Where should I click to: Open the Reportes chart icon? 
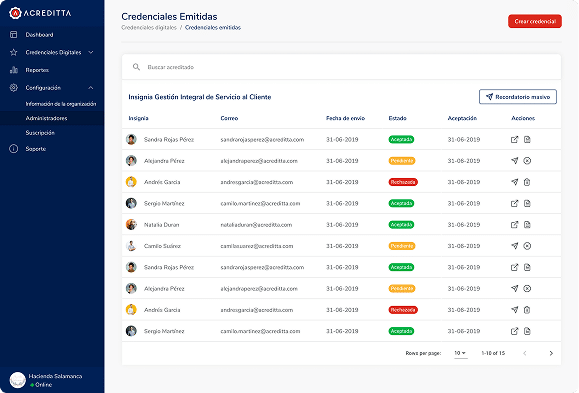(x=14, y=70)
